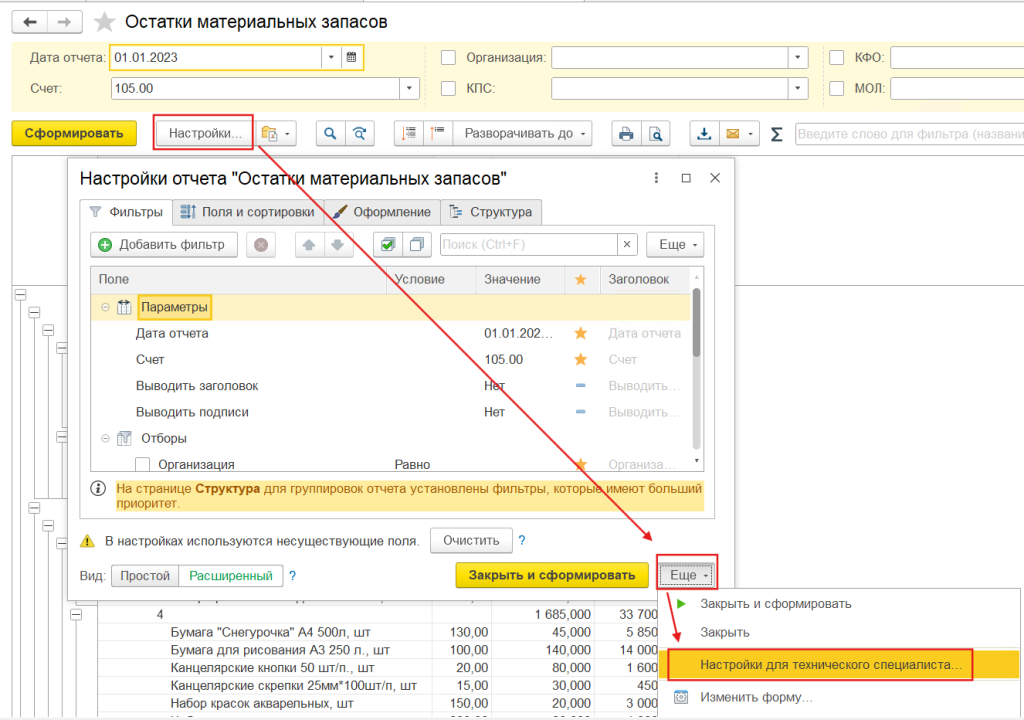Click the find-next magnifier icon
The height and width of the screenshot is (720, 1024).
tap(360, 133)
